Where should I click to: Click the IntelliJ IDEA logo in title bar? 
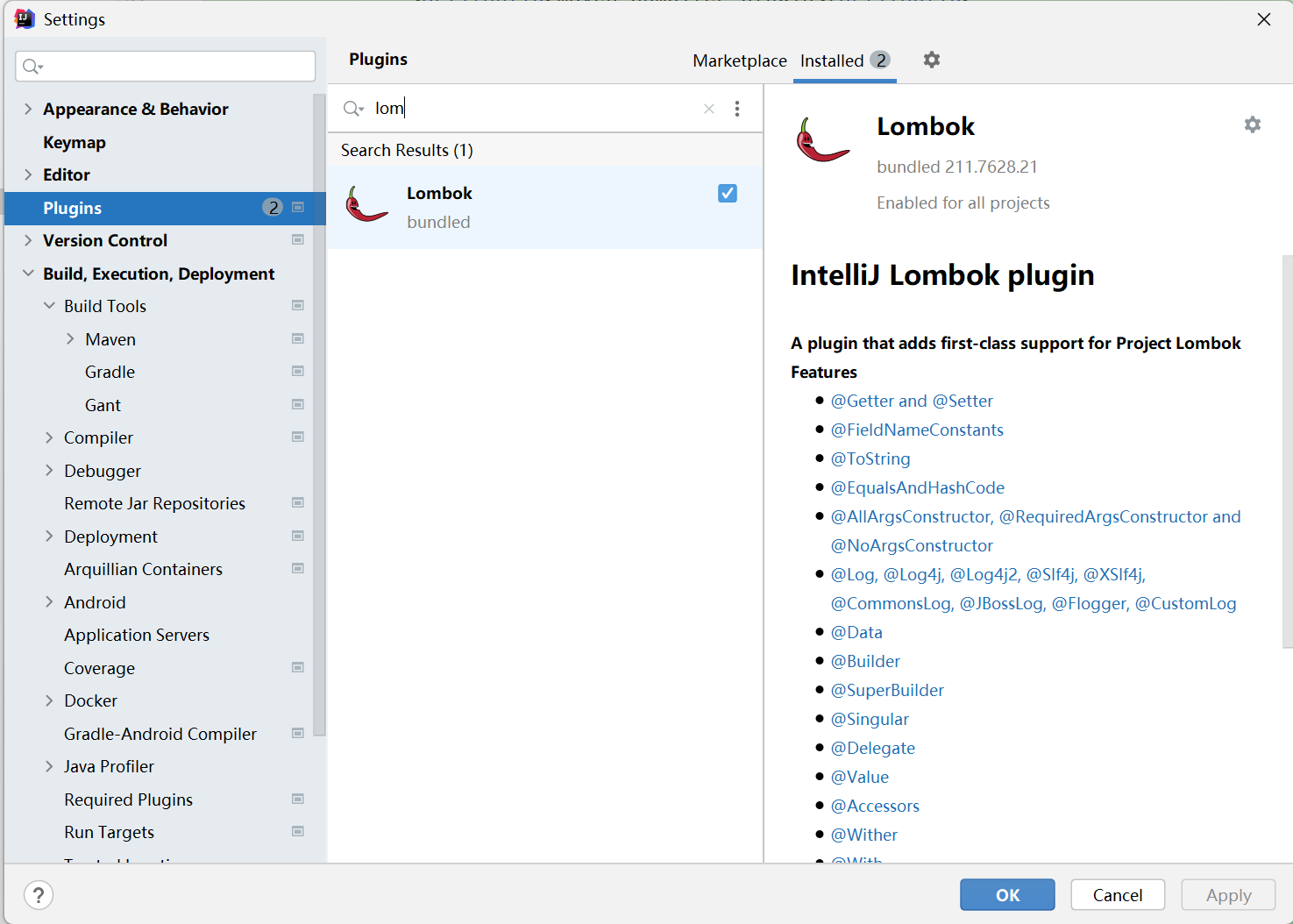[x=25, y=19]
